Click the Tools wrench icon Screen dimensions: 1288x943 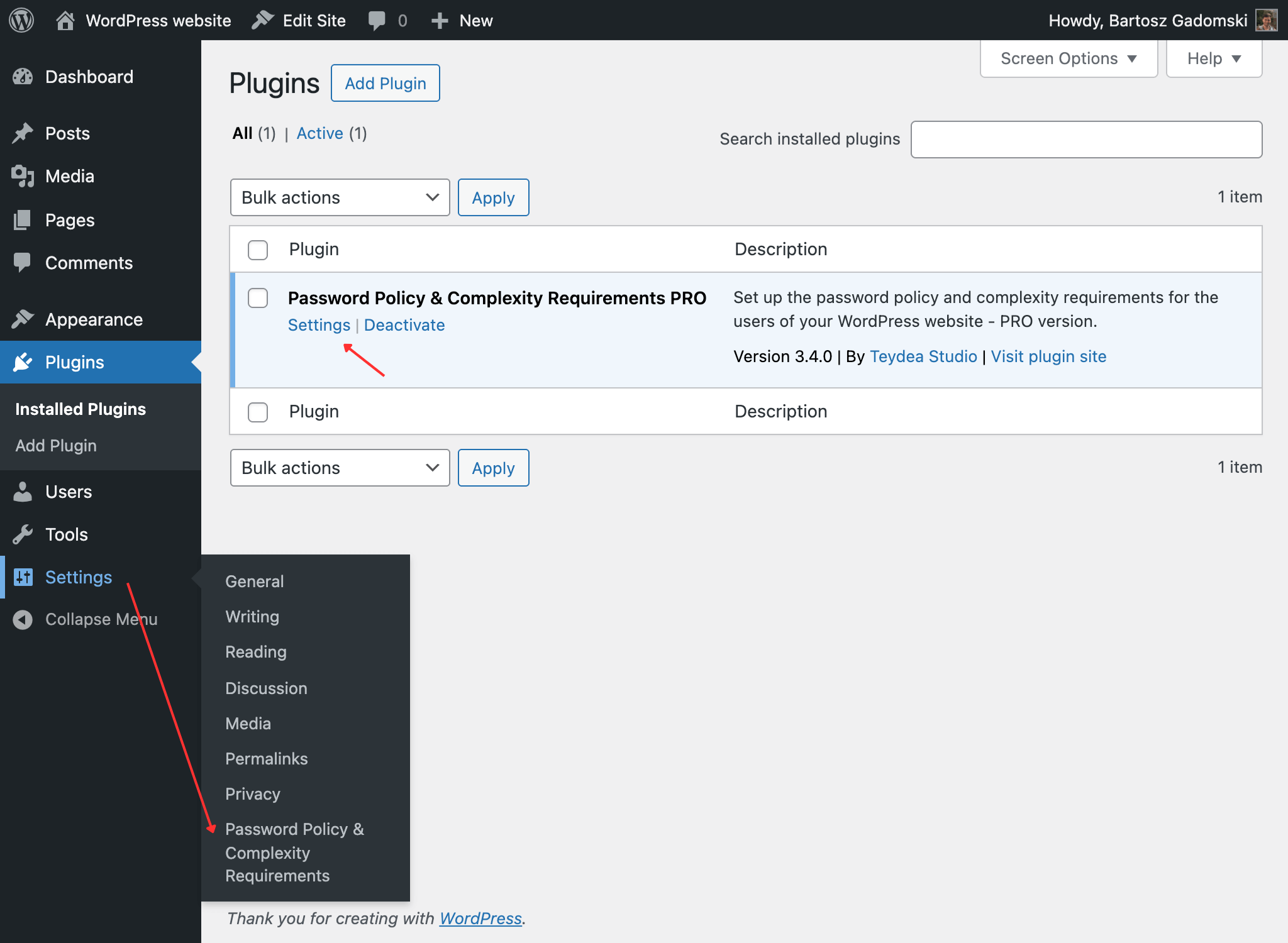pyautogui.click(x=23, y=534)
